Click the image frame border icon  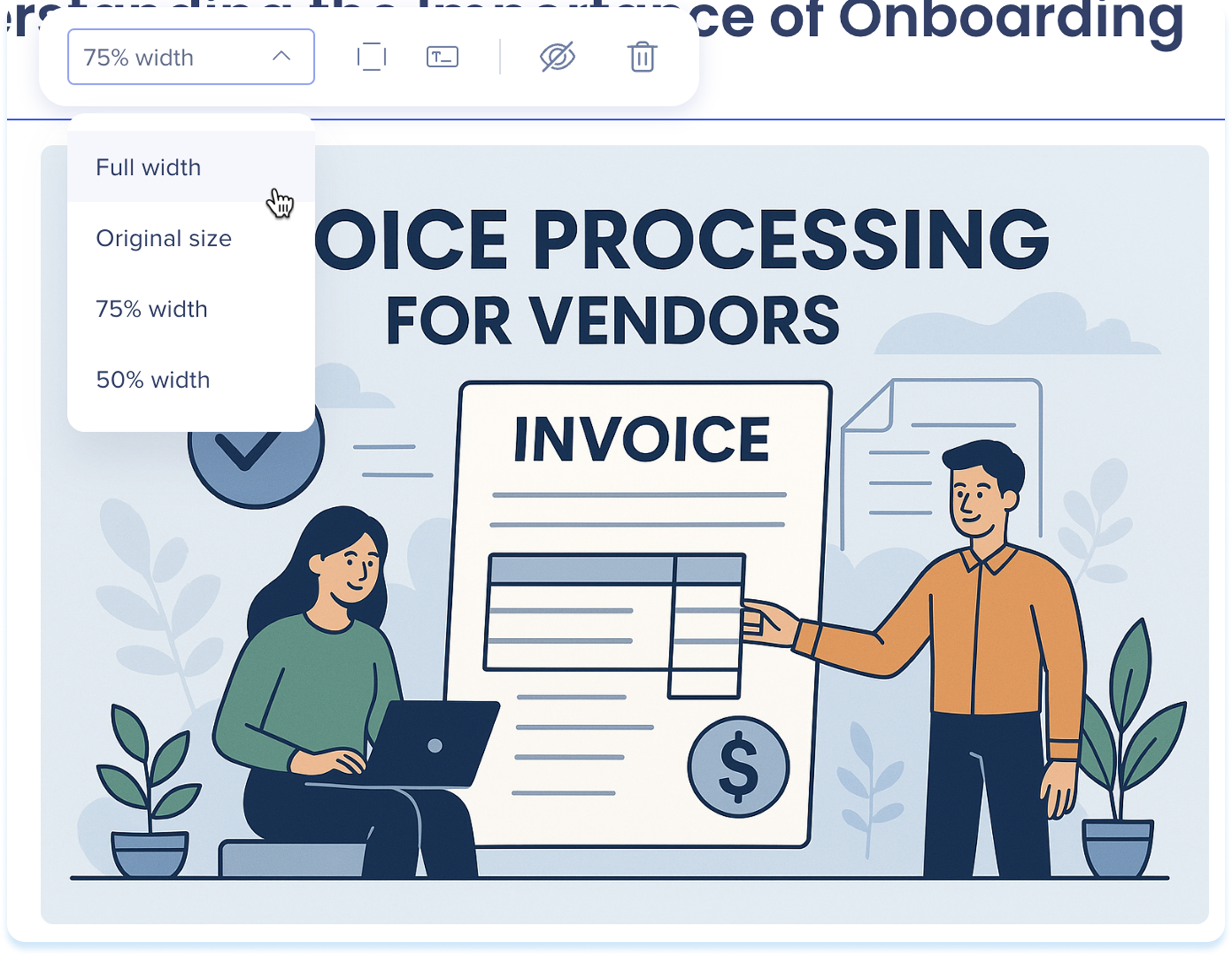tap(371, 57)
